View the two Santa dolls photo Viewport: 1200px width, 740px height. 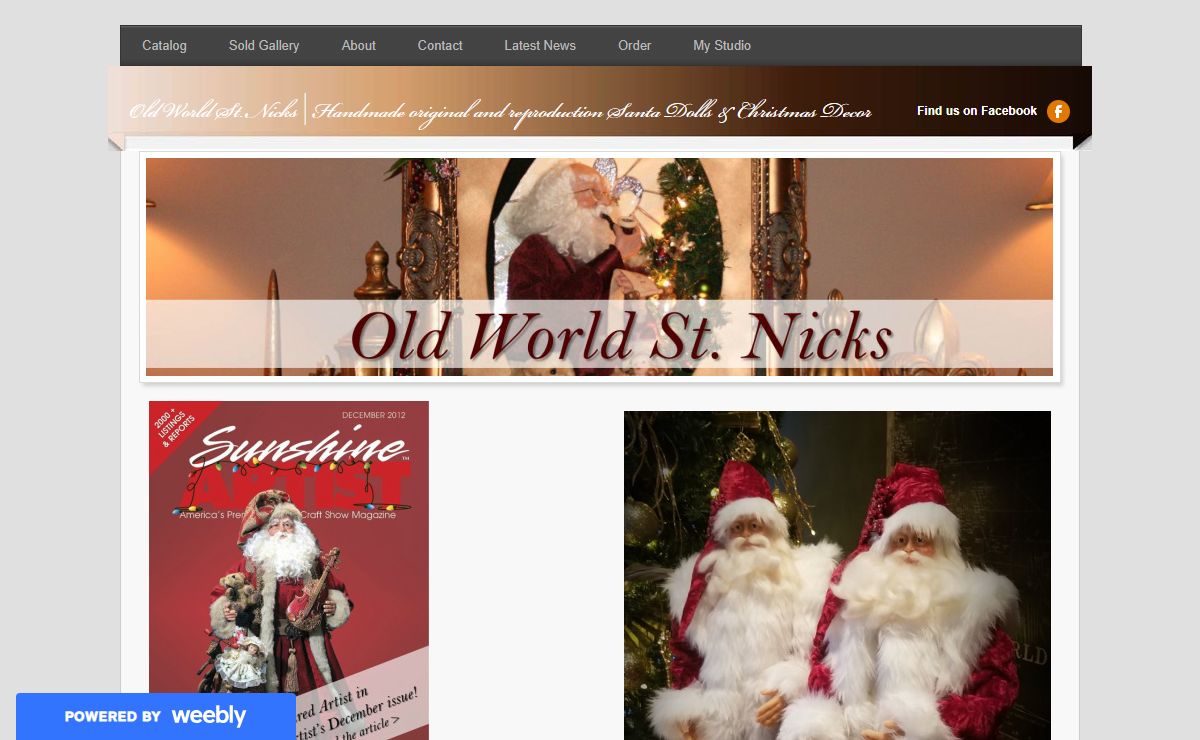(x=837, y=575)
